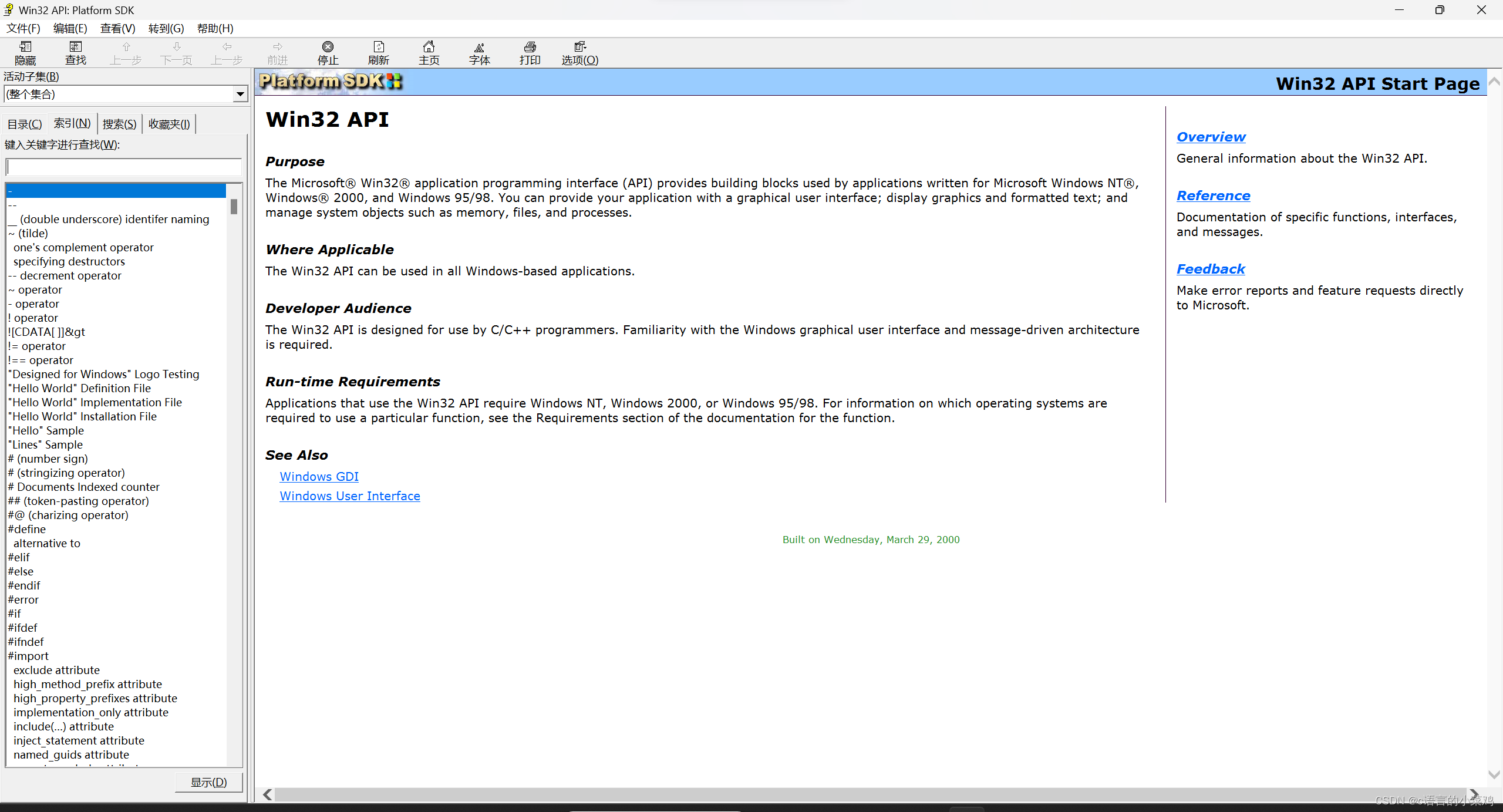This screenshot has height=812, width=1503.
Task: Select the "#ifndef" index entry
Action: coord(26,642)
